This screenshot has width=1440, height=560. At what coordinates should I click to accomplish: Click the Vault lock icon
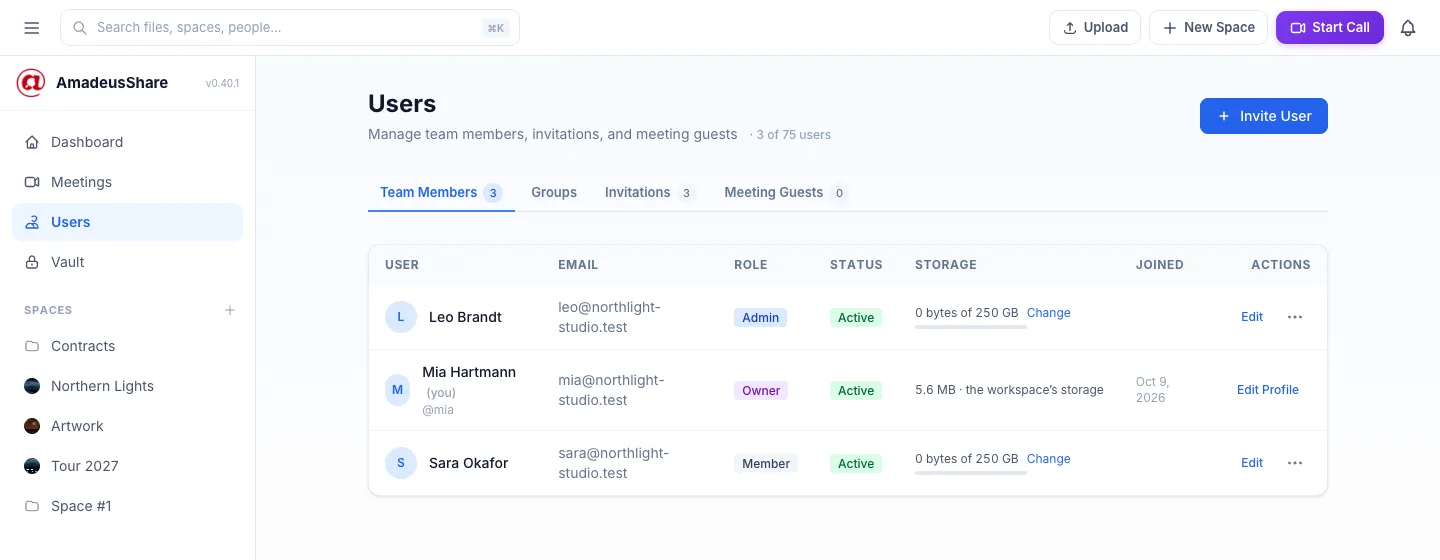click(x=32, y=262)
